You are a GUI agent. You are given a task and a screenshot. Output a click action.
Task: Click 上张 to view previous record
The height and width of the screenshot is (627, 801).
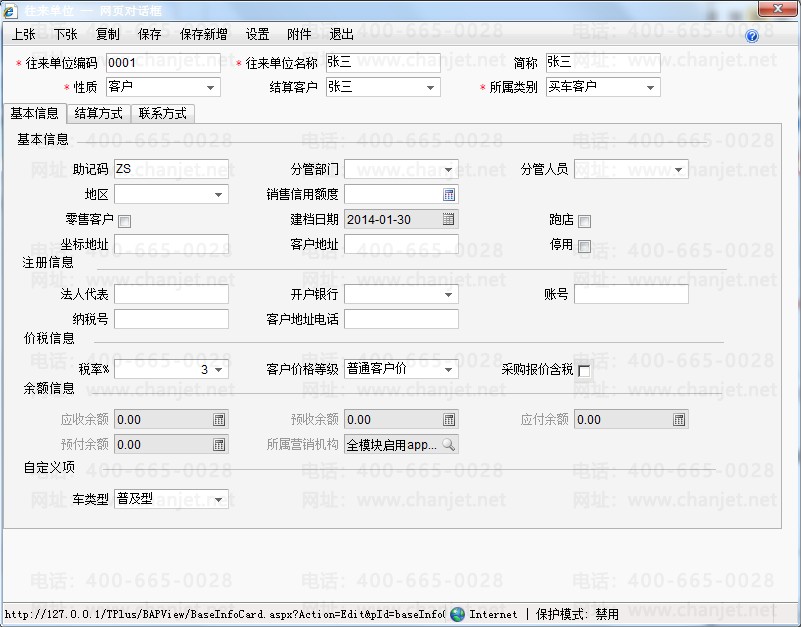point(23,34)
